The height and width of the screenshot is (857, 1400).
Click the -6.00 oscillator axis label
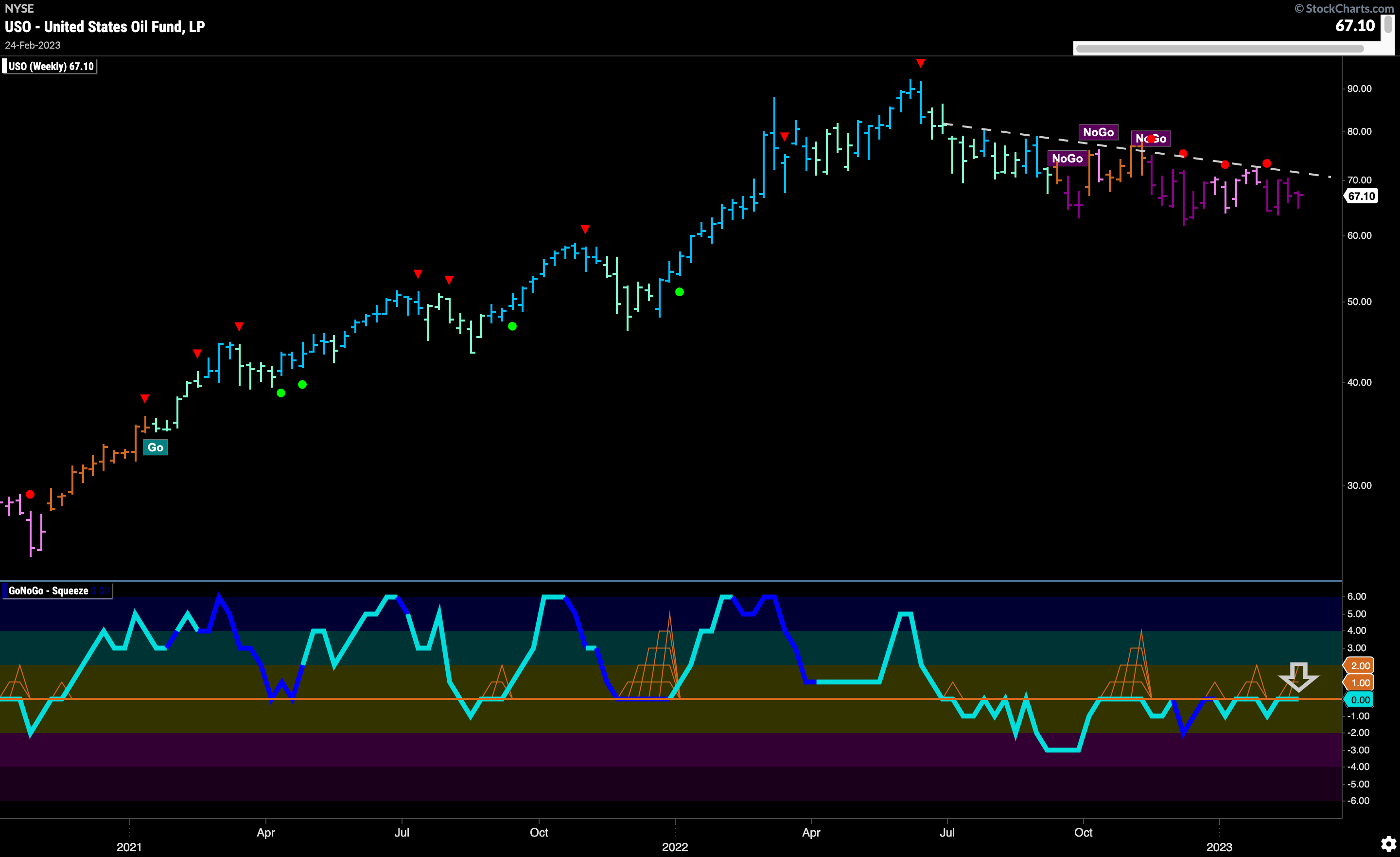point(1358,801)
